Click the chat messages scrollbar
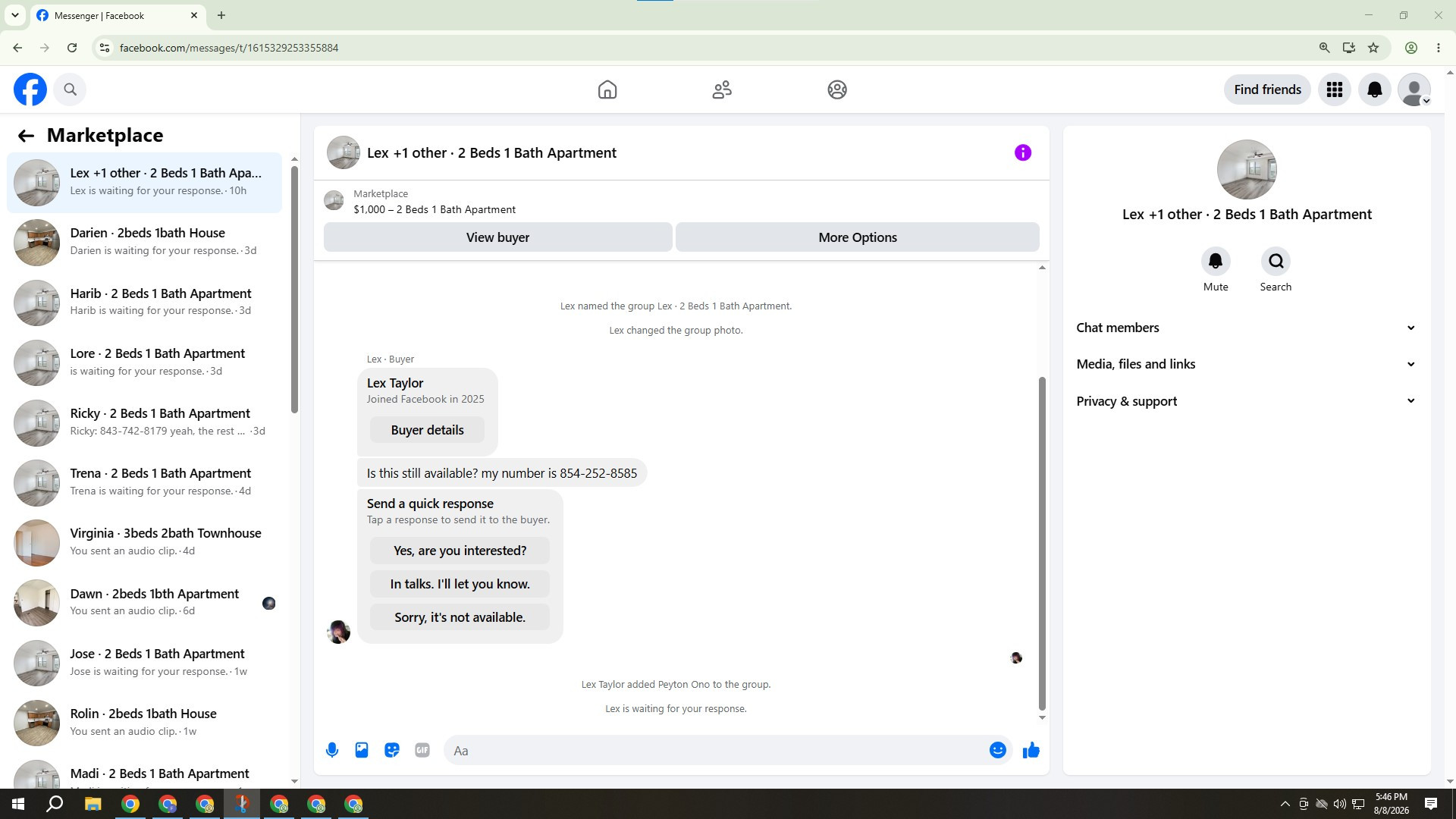 (x=1042, y=543)
